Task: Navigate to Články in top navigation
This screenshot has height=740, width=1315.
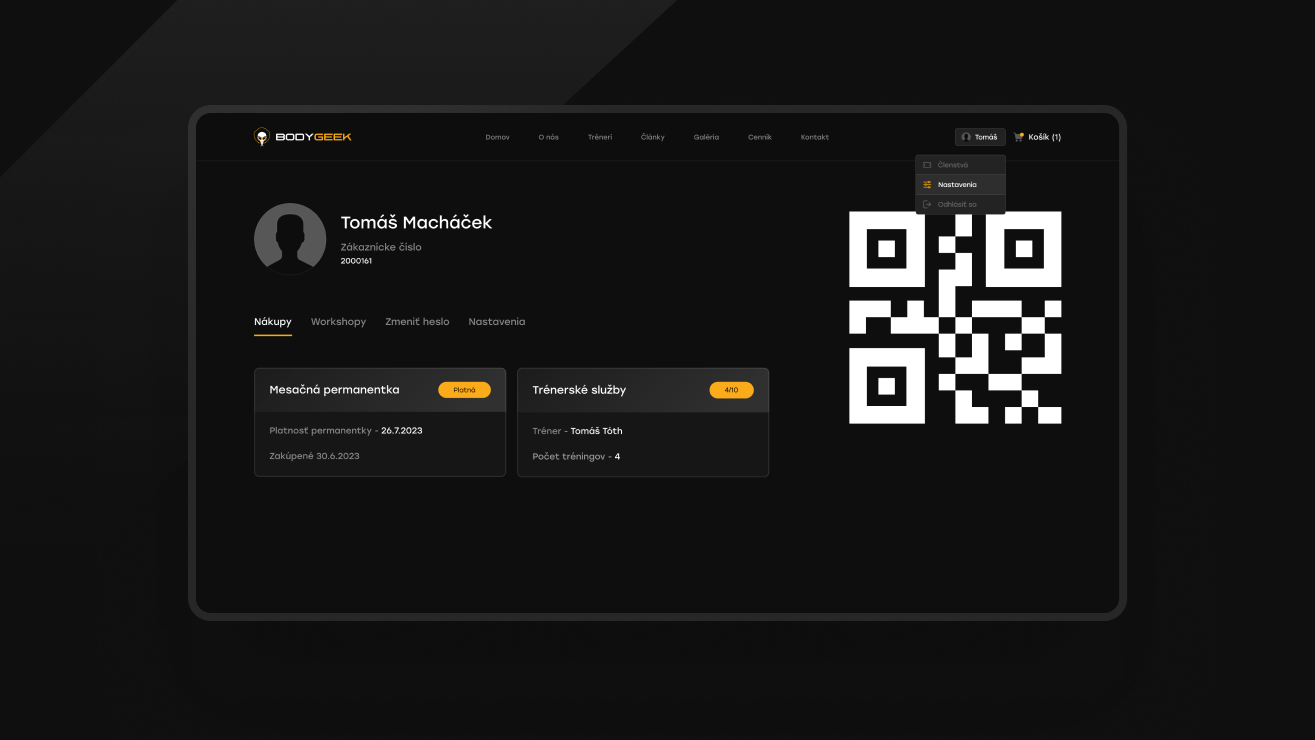Action: point(652,137)
